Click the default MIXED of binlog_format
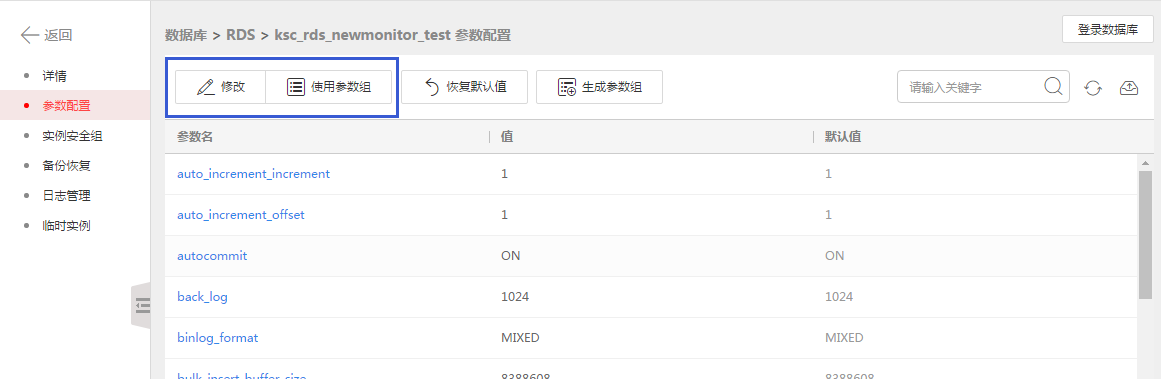 click(844, 338)
